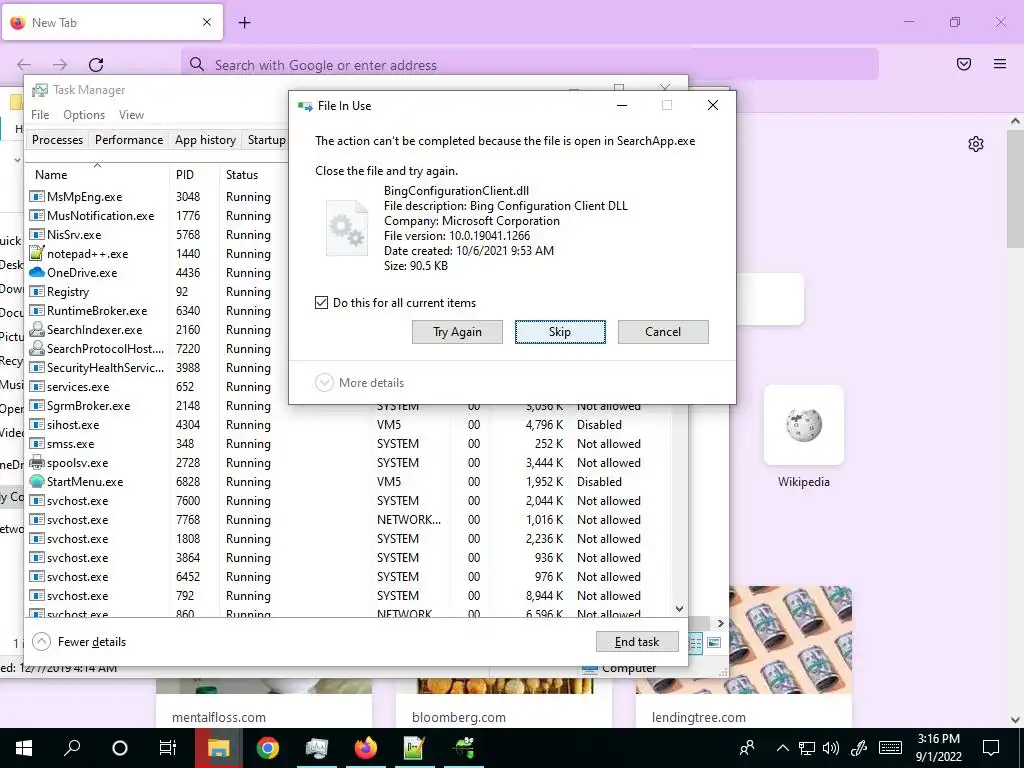Click the notepad++.exe process icon
1024x768 pixels.
pos(37,253)
